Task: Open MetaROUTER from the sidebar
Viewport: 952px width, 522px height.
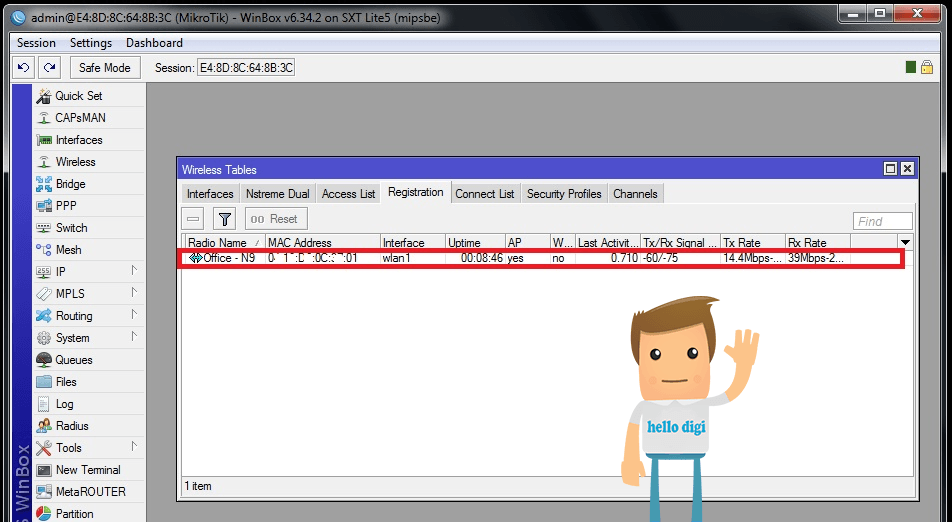Action: [90, 492]
